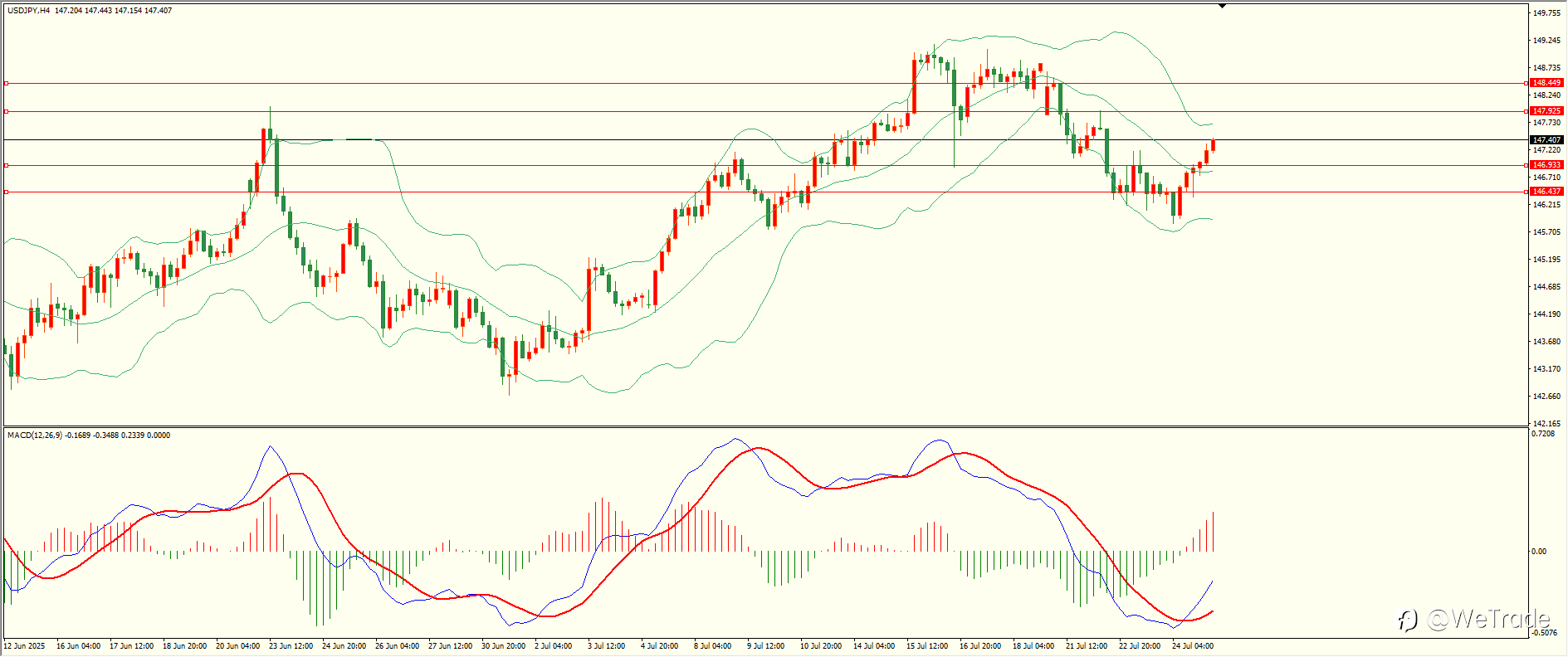Viewport: 1568px width, 657px height.
Task: Click the MACD(12,26,9) indicator label
Action: point(35,435)
